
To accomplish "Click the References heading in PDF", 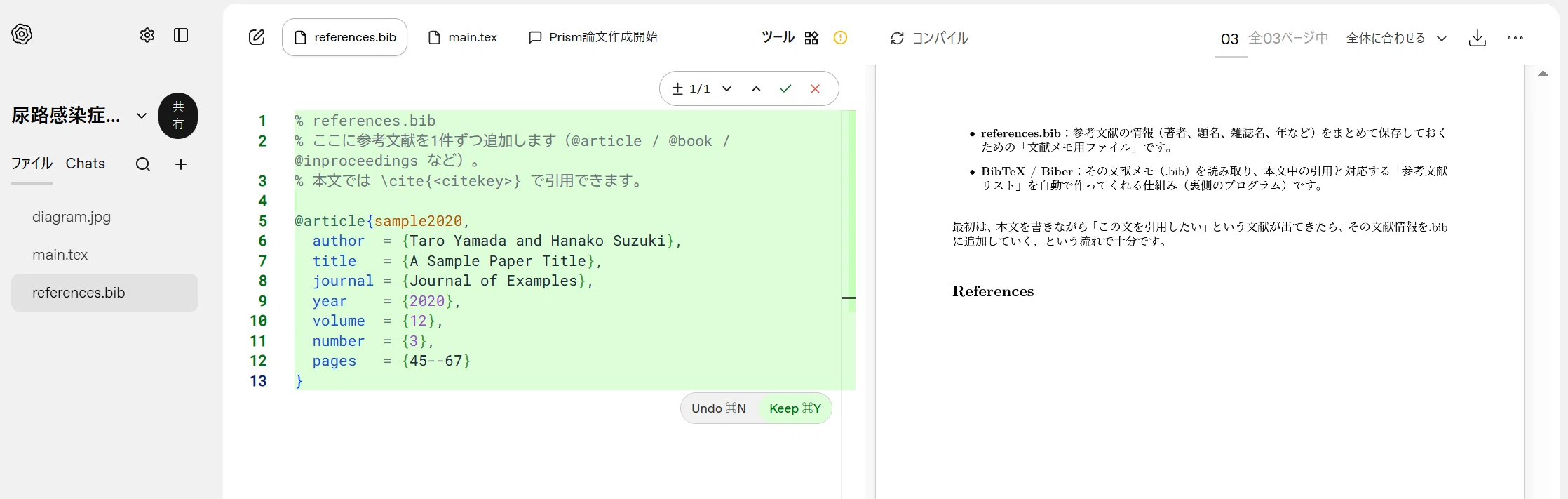I will point(993,291).
